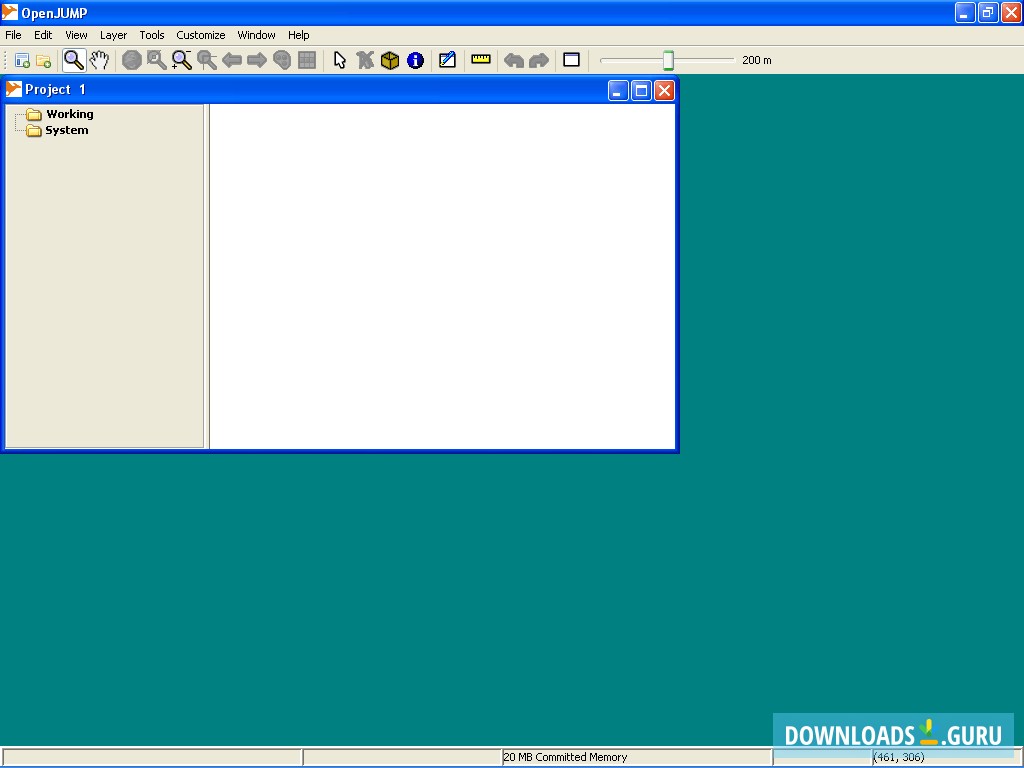The width and height of the screenshot is (1024, 768).
Task: Close the Project 1 window
Action: point(664,90)
